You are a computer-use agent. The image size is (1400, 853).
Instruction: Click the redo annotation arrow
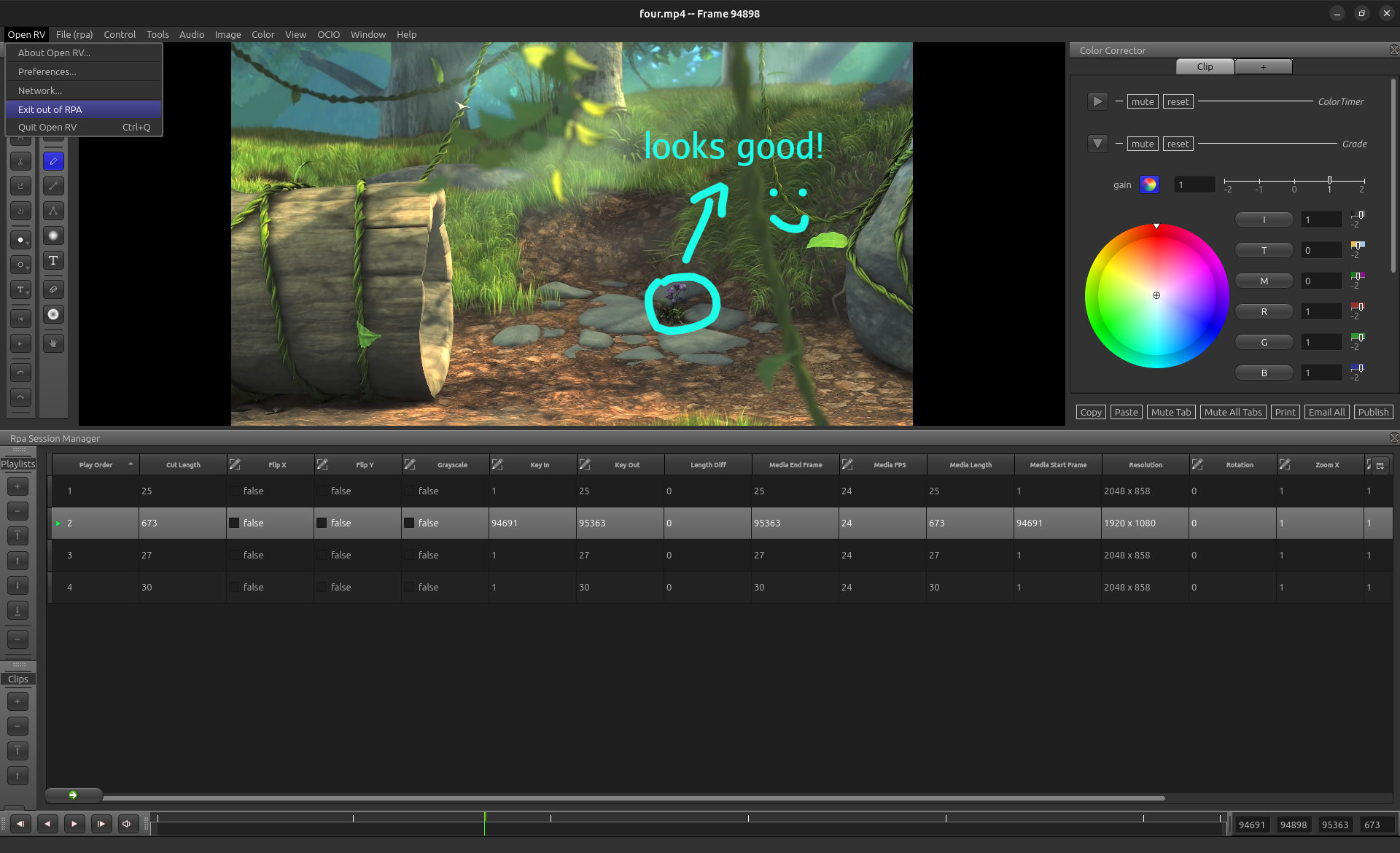click(x=20, y=397)
